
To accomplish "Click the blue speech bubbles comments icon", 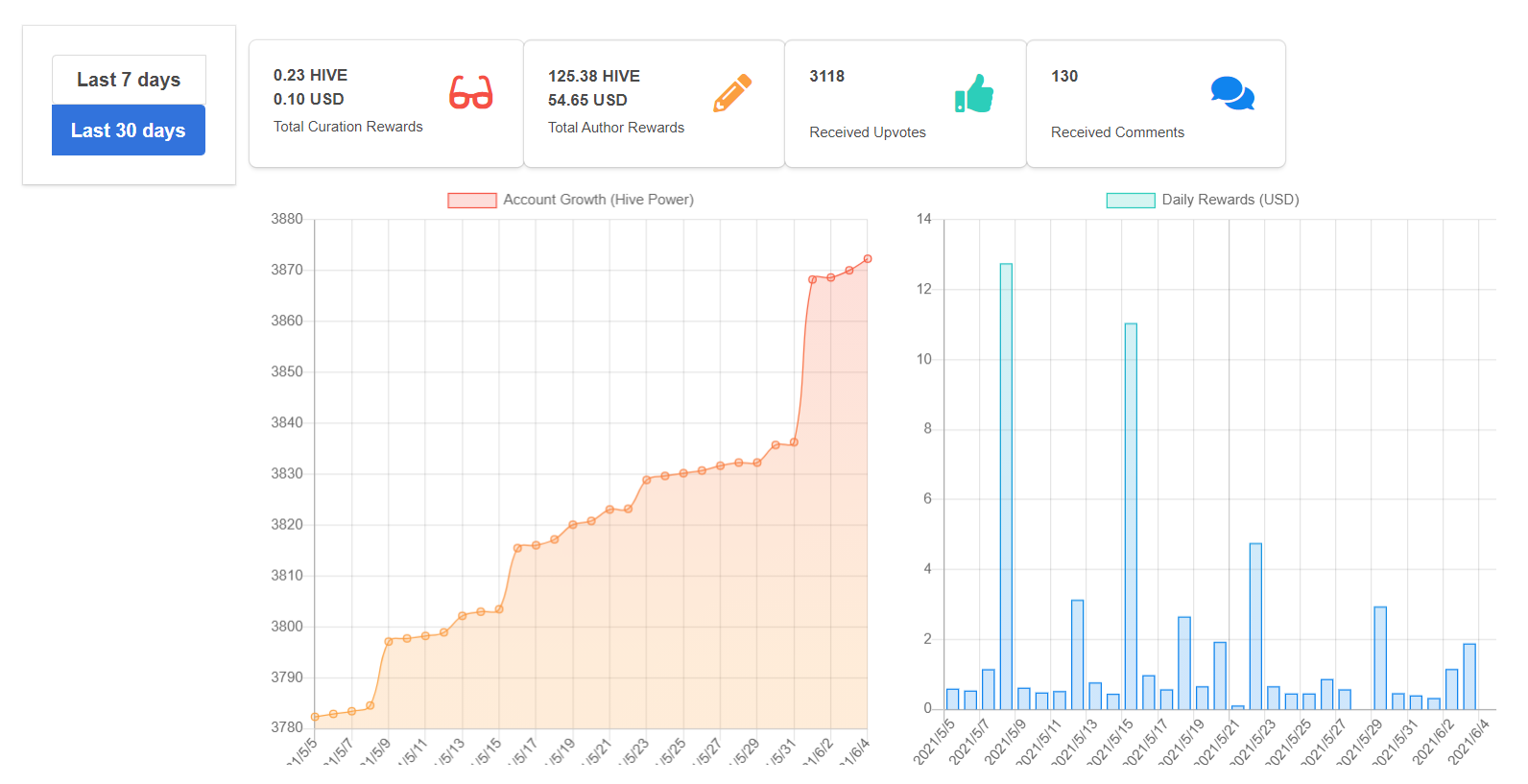I will point(1233,93).
